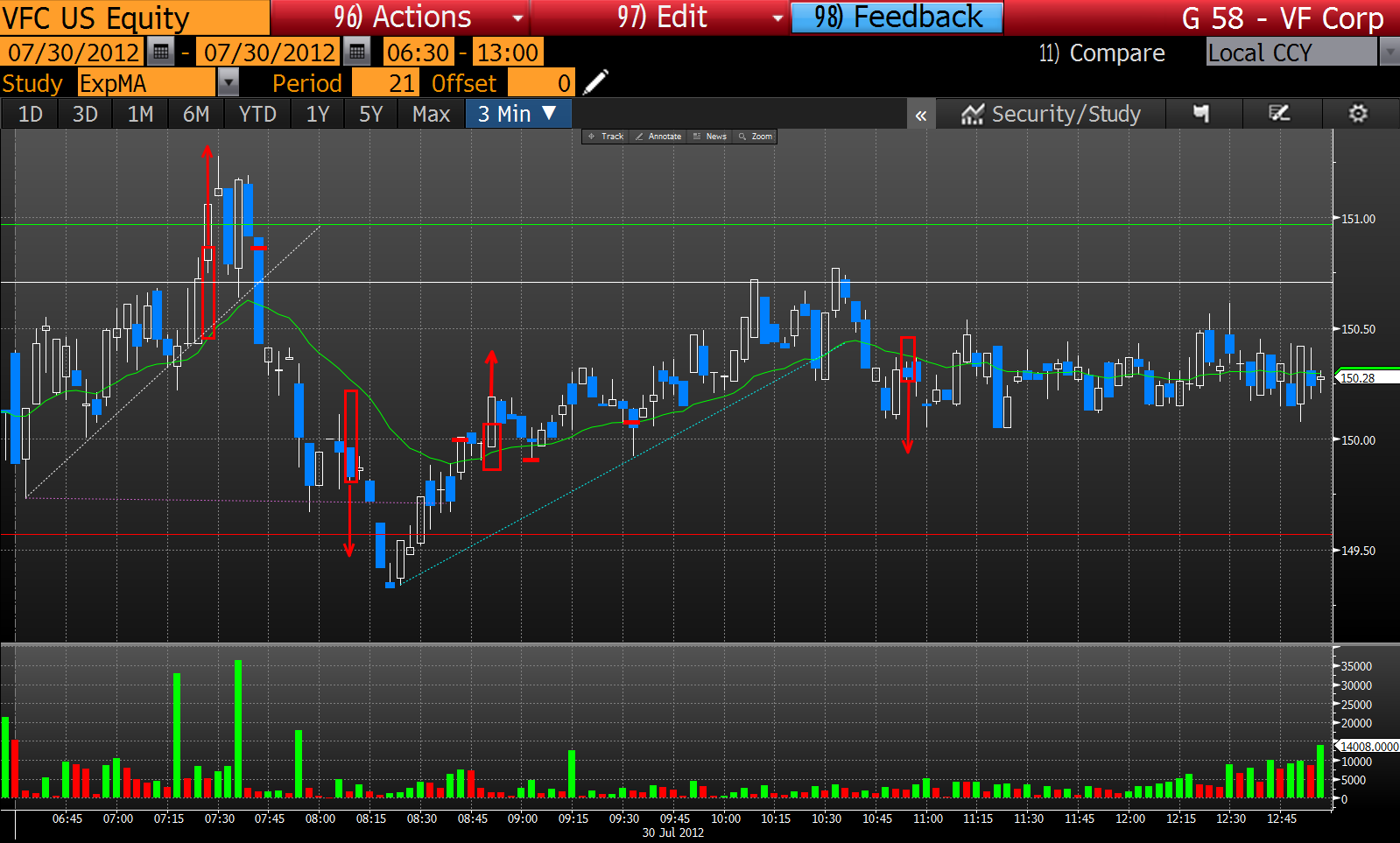Select the 1D range tab
This screenshot has height=843, width=1400.
[x=31, y=115]
